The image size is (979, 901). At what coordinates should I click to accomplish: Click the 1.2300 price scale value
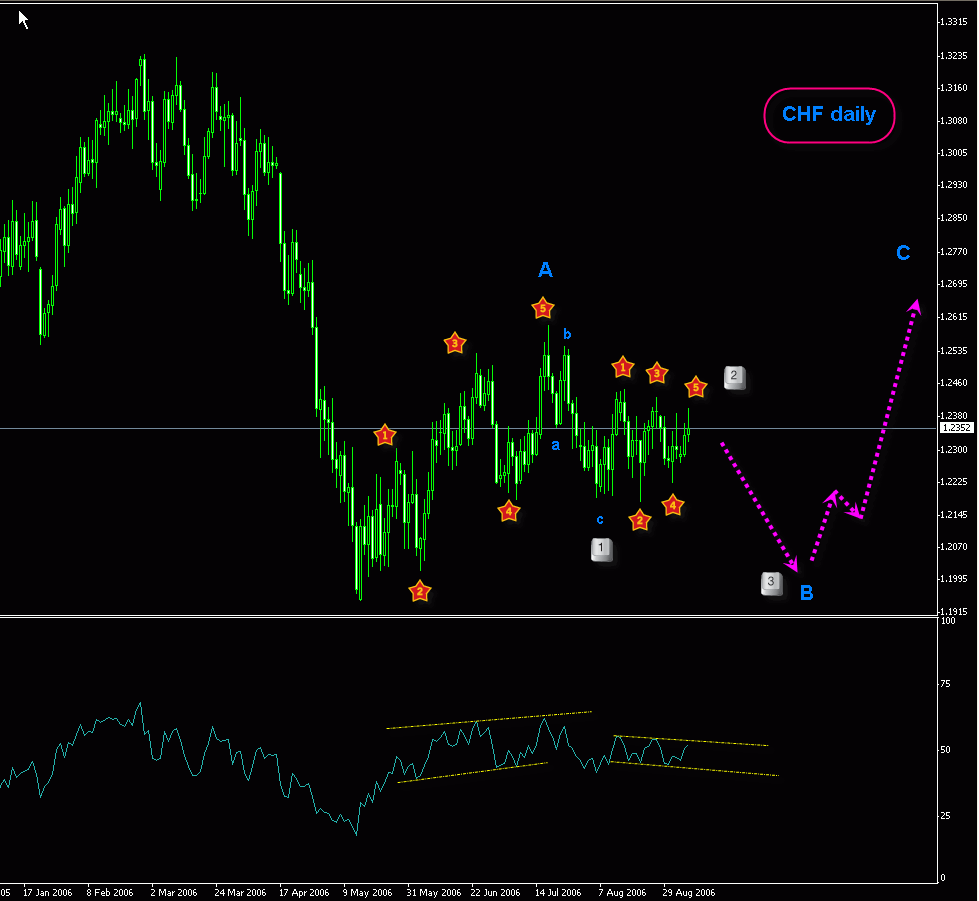coord(954,450)
